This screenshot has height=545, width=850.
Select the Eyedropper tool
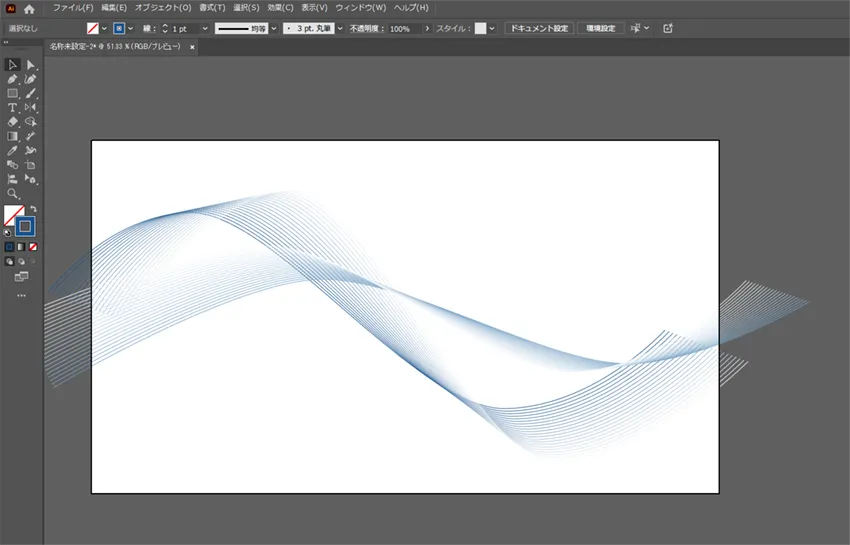click(12, 150)
